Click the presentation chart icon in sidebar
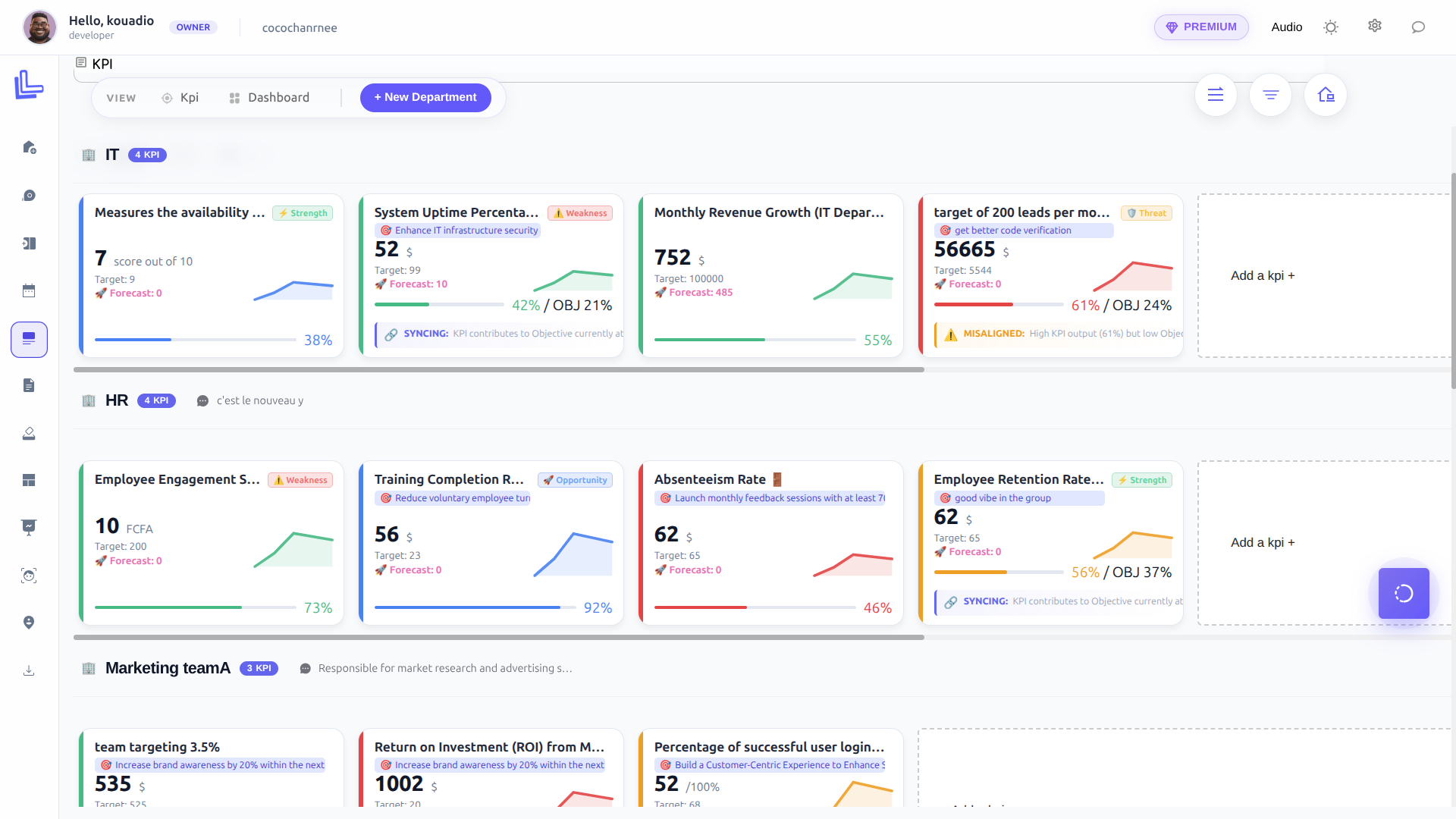This screenshot has width=1456, height=819. pyautogui.click(x=29, y=527)
